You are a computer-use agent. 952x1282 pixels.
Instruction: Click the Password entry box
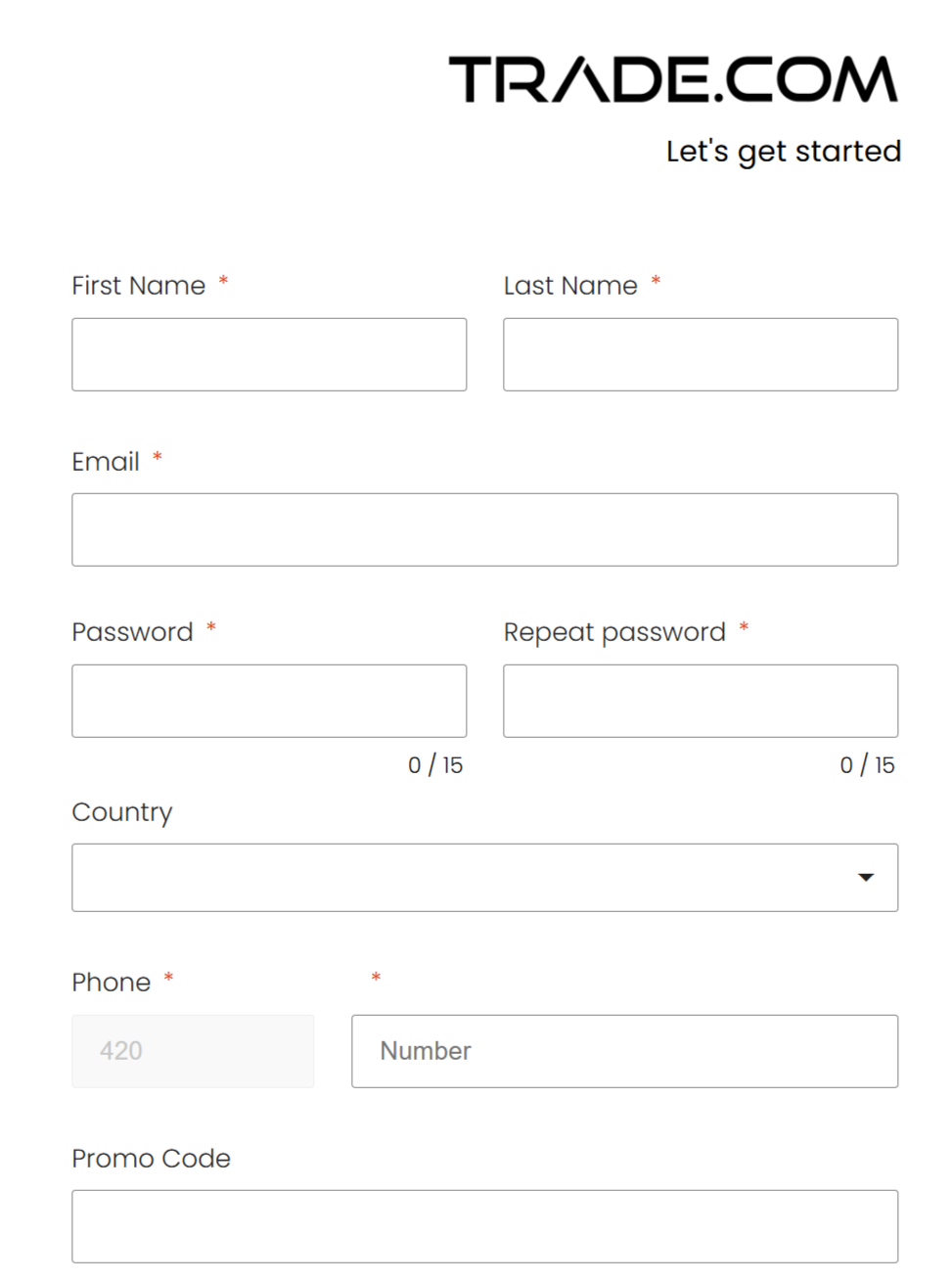coord(269,701)
